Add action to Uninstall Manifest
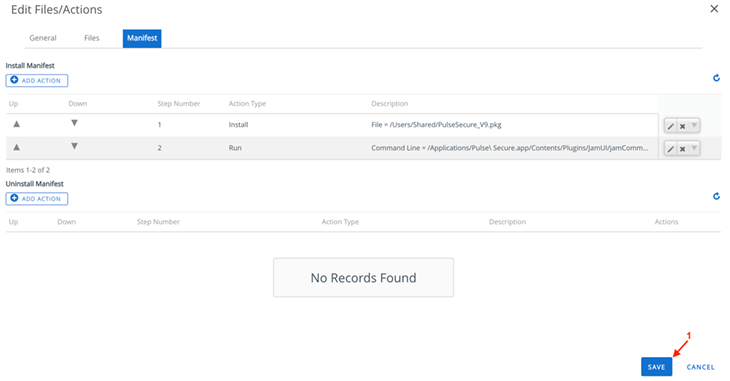730x381 pixels. click(x=37, y=199)
